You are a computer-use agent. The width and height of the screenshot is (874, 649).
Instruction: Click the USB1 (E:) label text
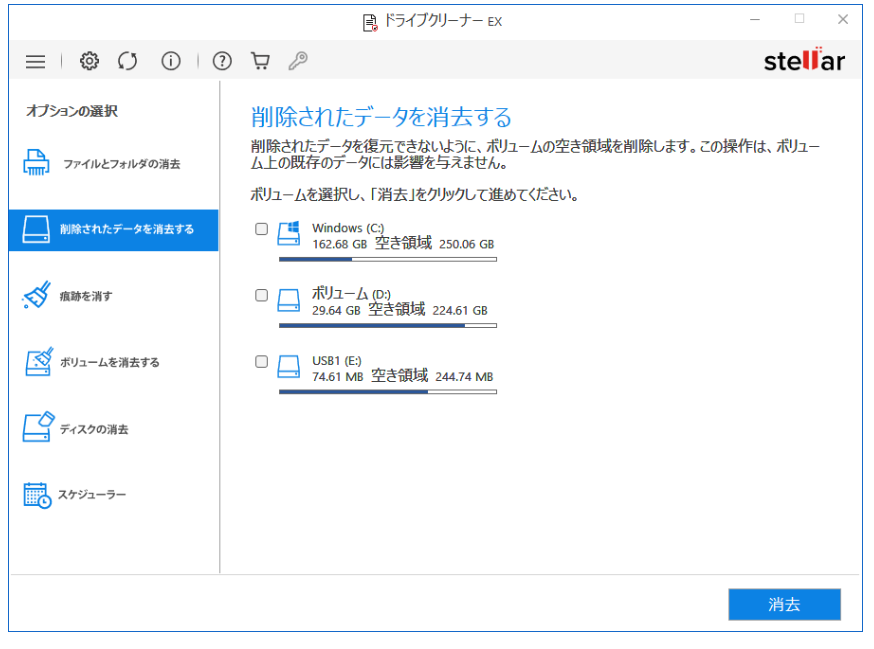[337, 361]
